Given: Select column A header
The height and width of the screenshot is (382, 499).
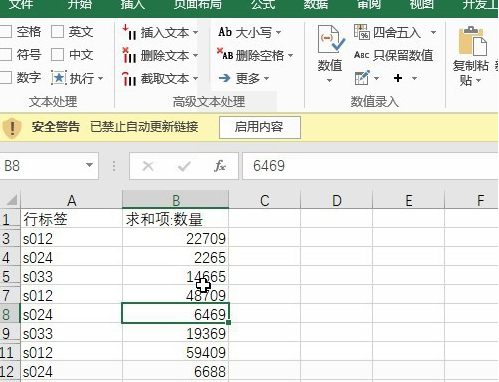Looking at the screenshot, I should (71, 200).
